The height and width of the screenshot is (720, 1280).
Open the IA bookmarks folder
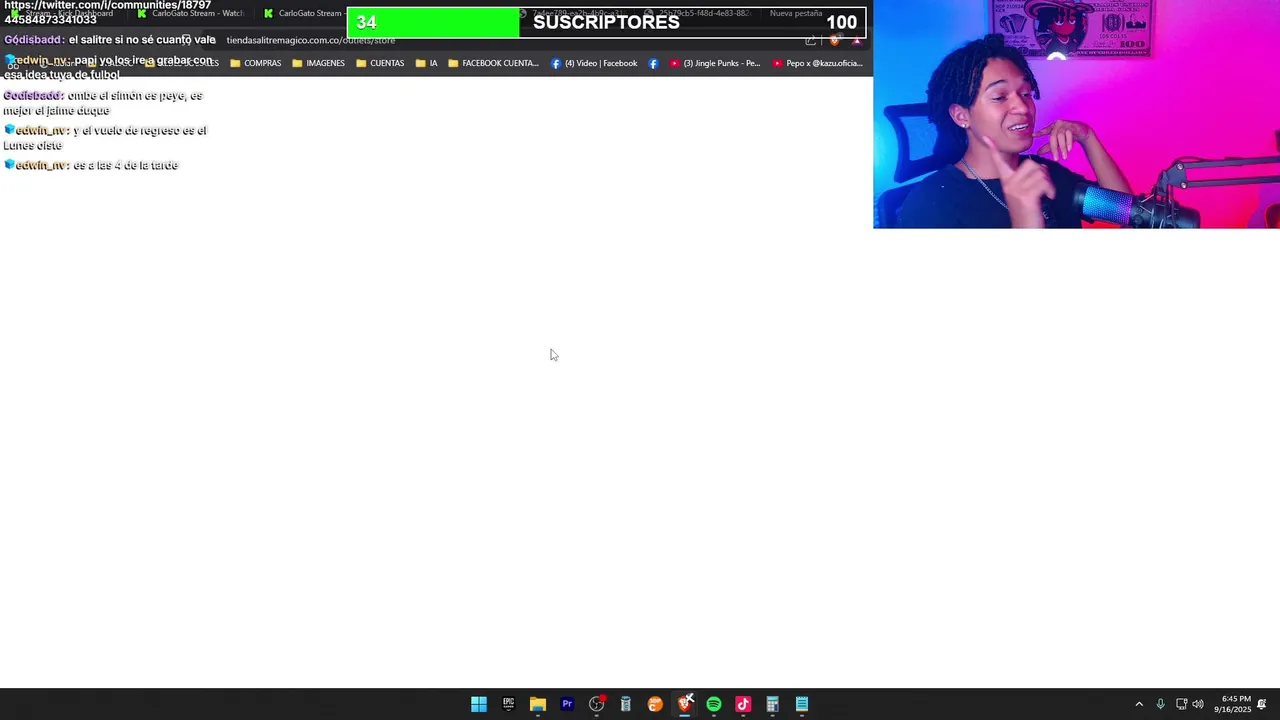[x=426, y=63]
